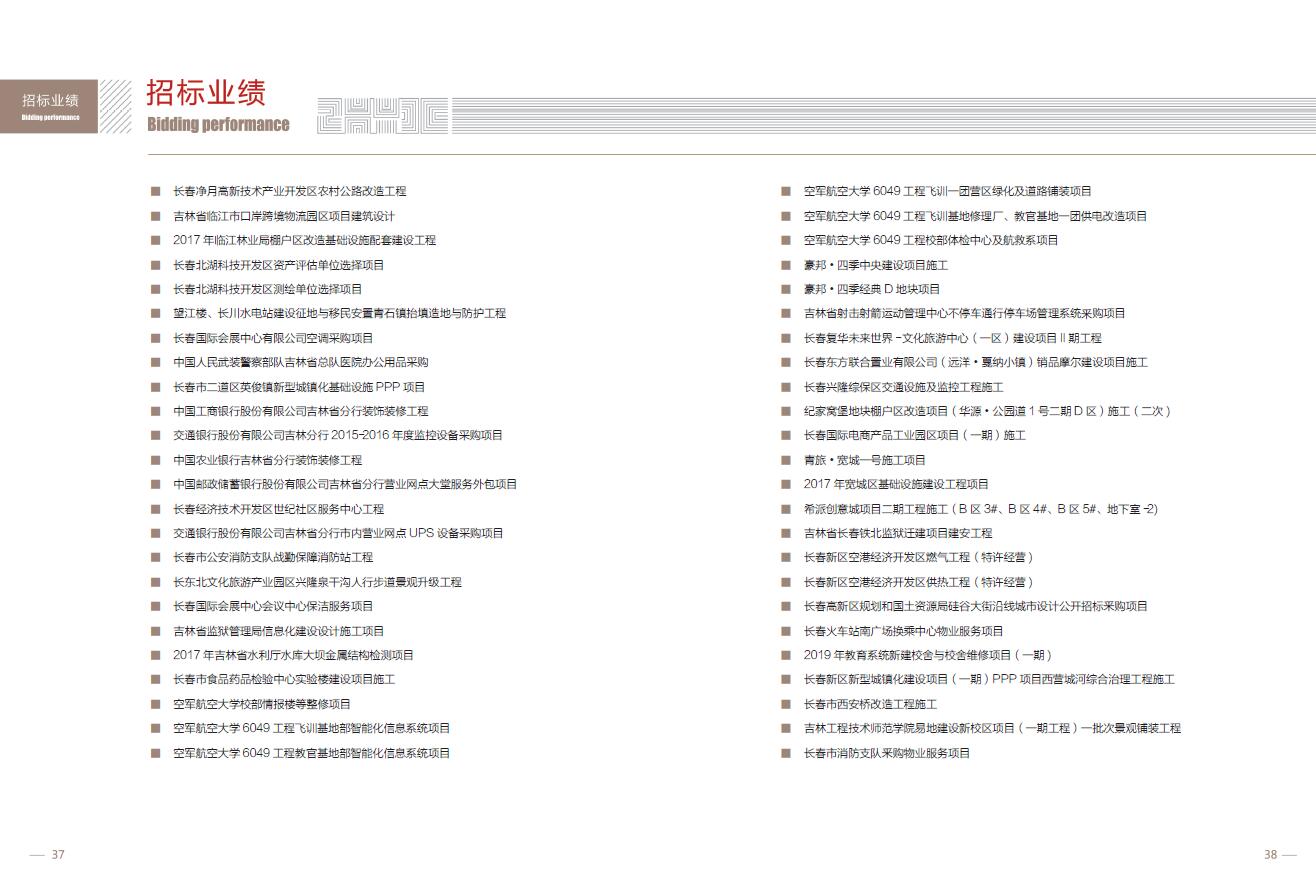Click the brown 招标业绩 side tab
This screenshot has height=892, width=1316.
(50, 105)
